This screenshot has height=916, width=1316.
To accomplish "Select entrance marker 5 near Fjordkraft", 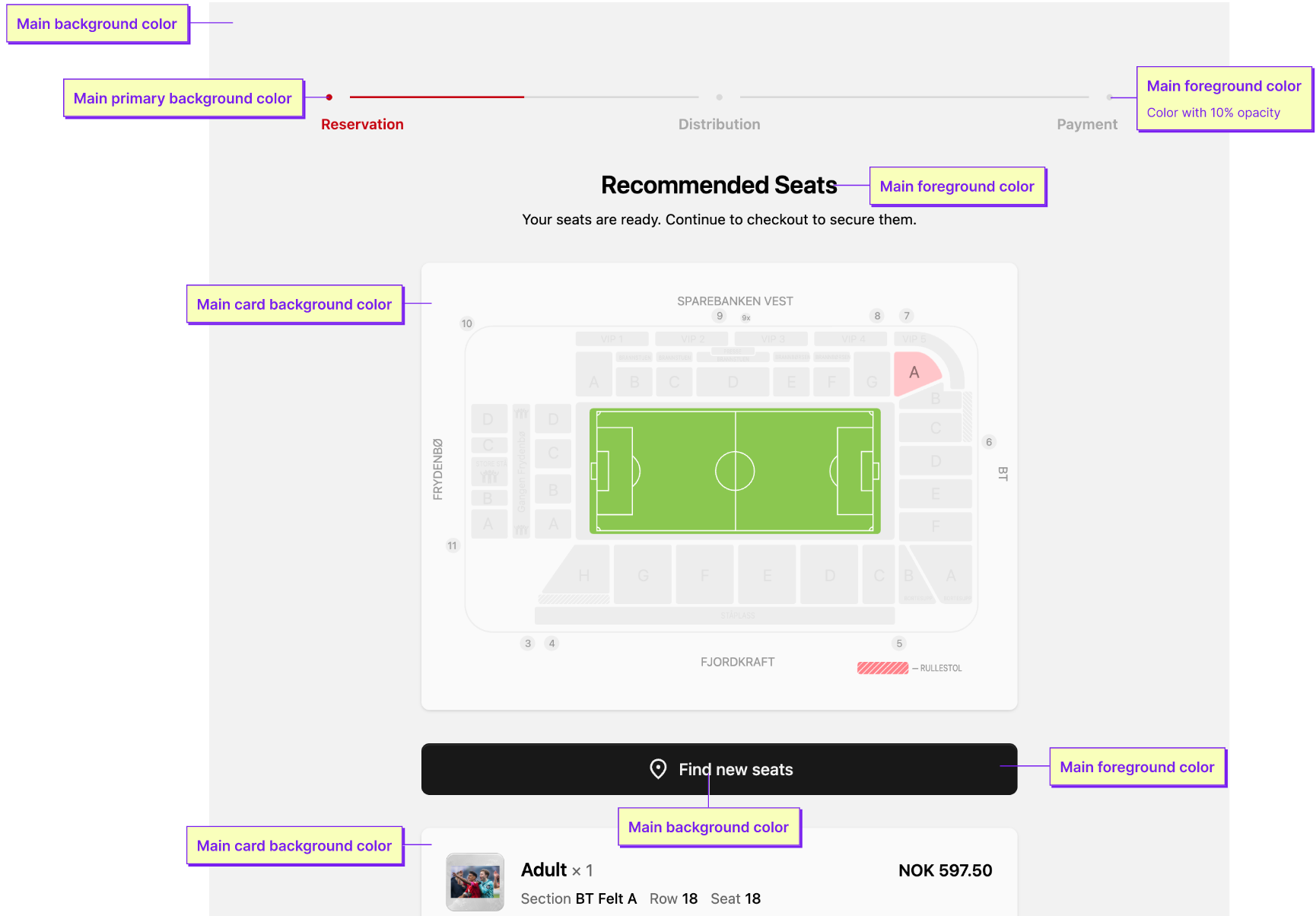I will coord(899,644).
